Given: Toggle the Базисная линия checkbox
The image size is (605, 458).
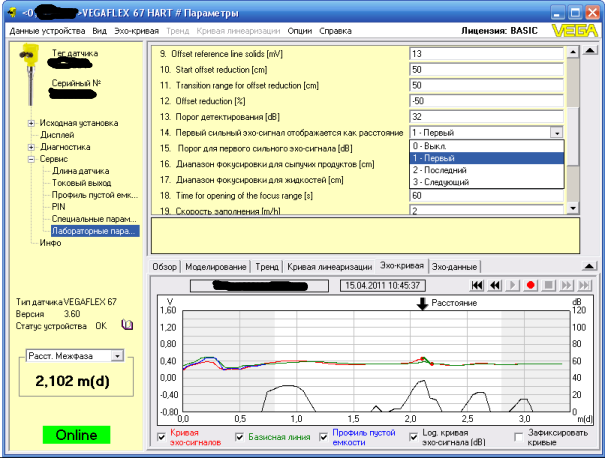Looking at the screenshot, I should tap(239, 438).
